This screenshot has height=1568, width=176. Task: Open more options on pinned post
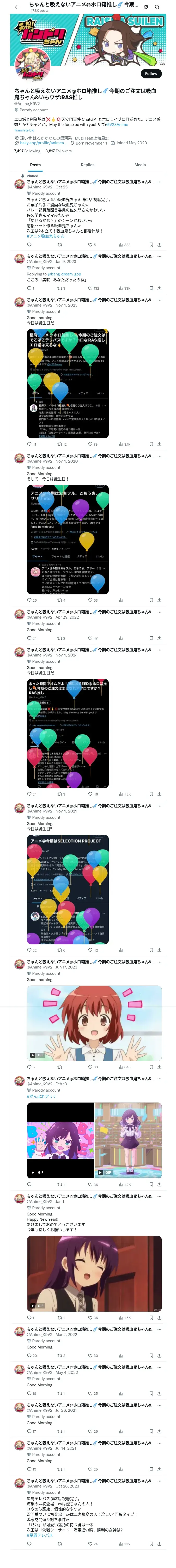click(x=160, y=182)
